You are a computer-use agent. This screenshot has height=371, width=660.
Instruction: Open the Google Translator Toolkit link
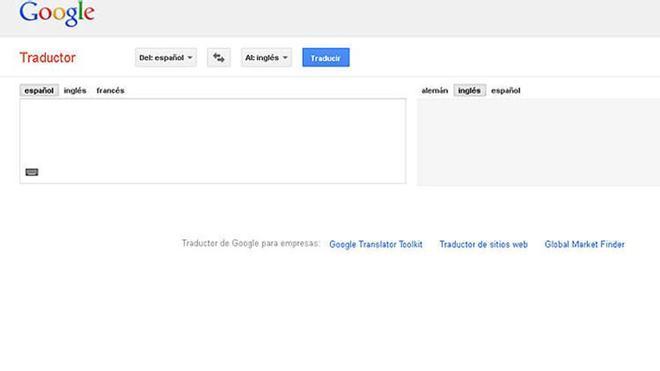click(375, 244)
